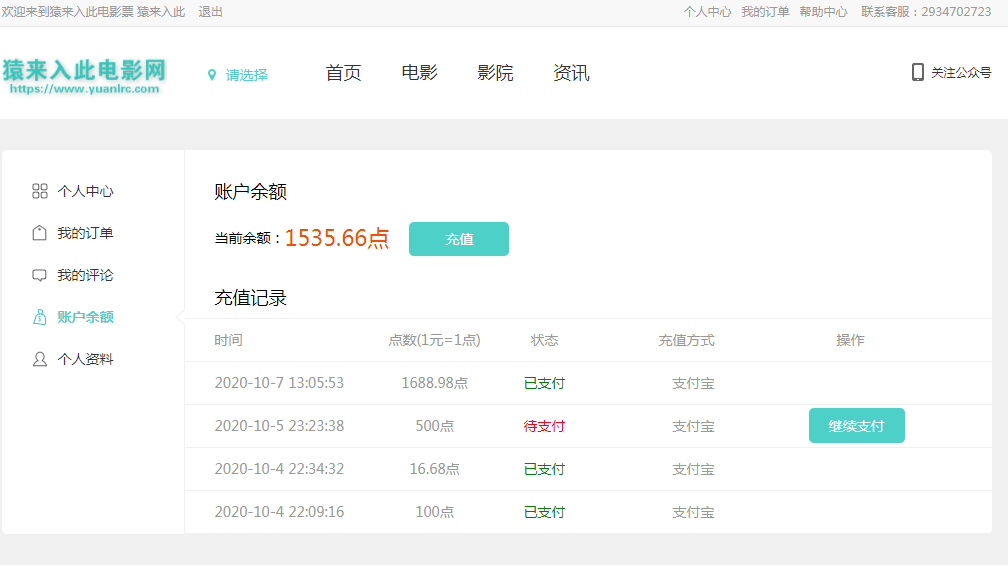Click the location pin icon beside 请选择

click(x=212, y=75)
